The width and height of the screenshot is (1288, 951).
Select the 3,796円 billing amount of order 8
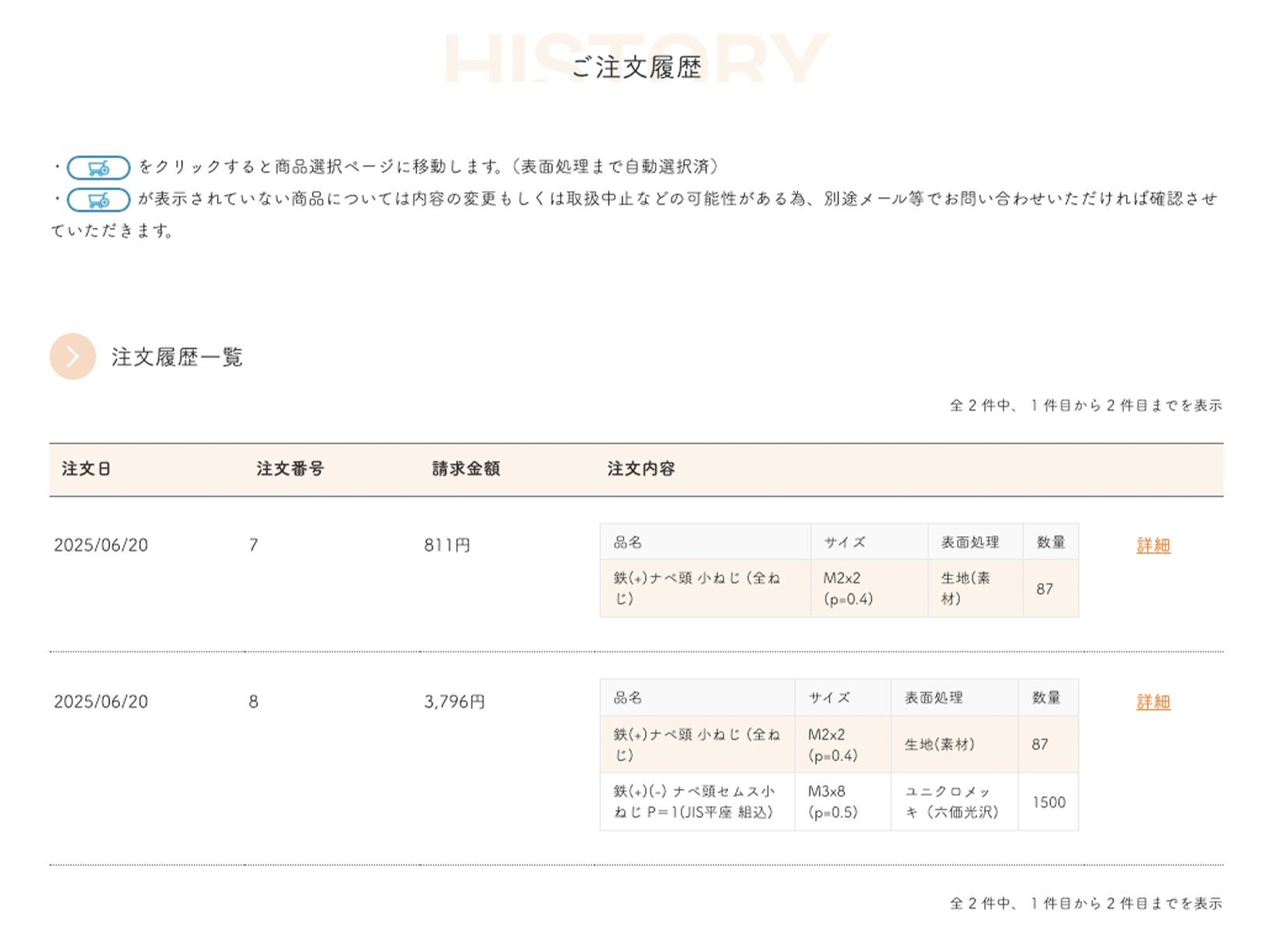tap(455, 702)
